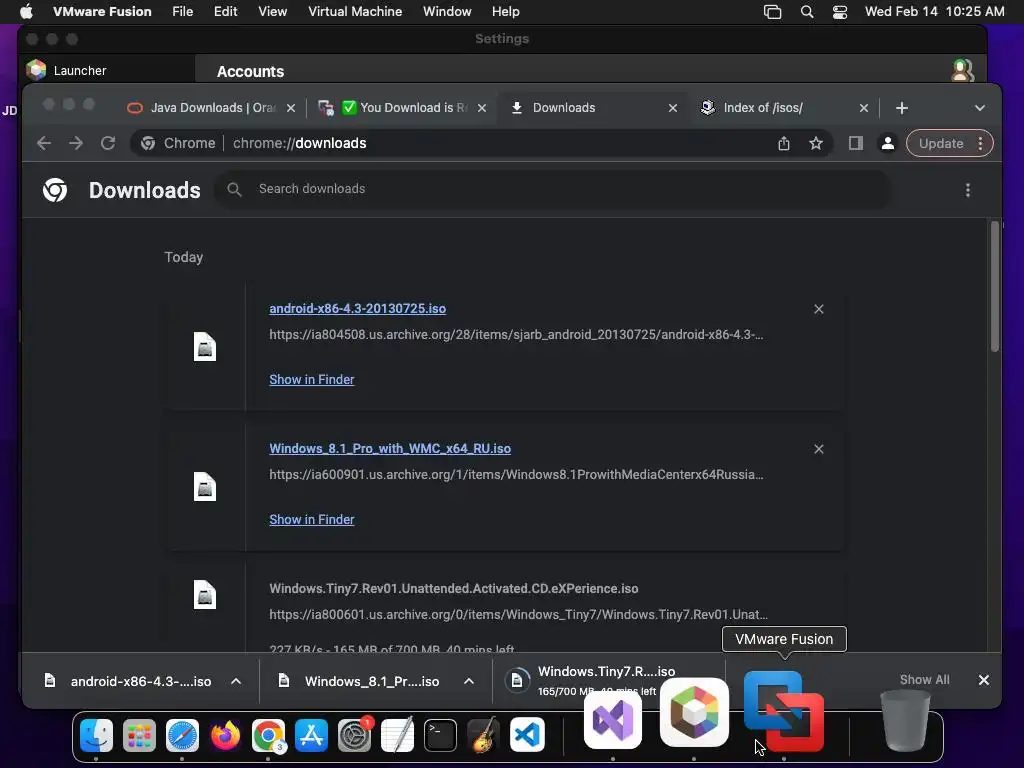Expand options for Windows_8.1_Pr shelf item
The image size is (1024, 768).
pyautogui.click(x=469, y=681)
